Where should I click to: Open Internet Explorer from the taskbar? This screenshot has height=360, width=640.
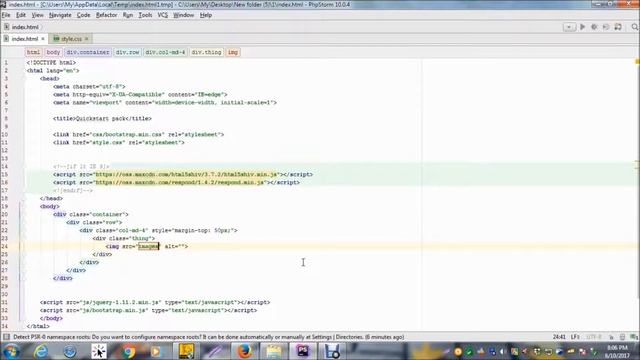pyautogui.click(x=41, y=351)
